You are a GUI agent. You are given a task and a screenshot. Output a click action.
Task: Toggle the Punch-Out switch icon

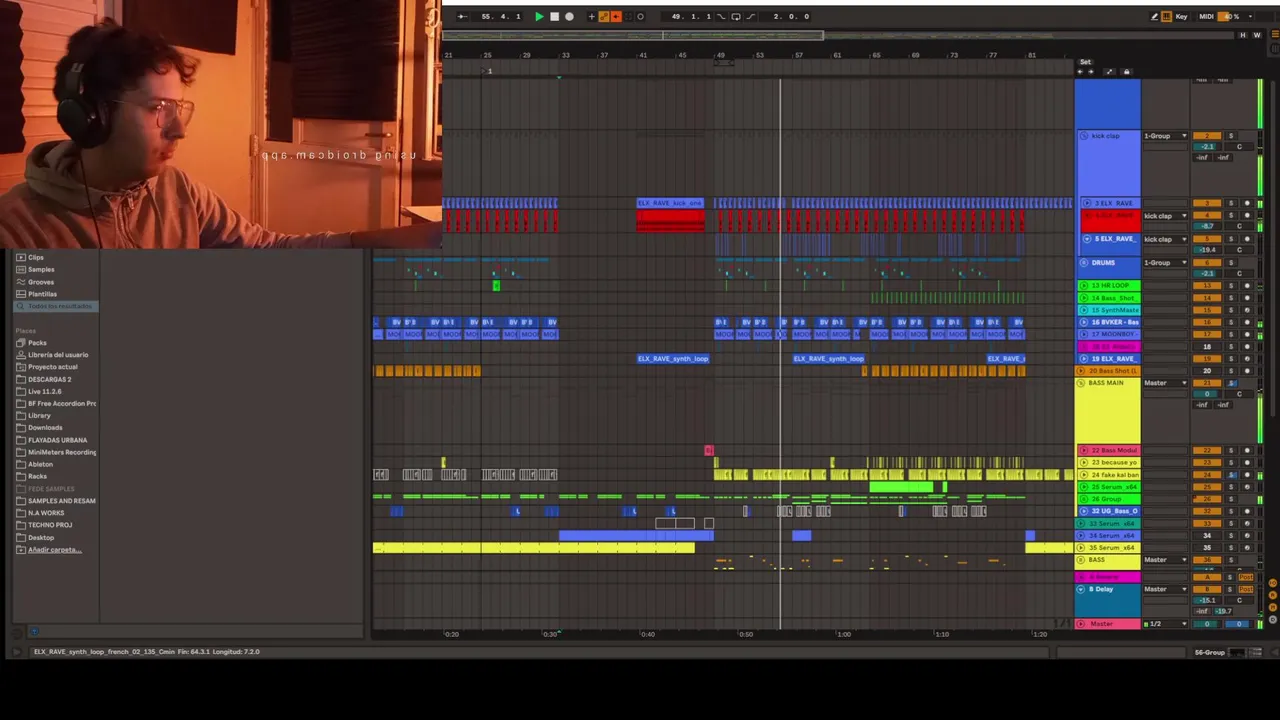(750, 16)
